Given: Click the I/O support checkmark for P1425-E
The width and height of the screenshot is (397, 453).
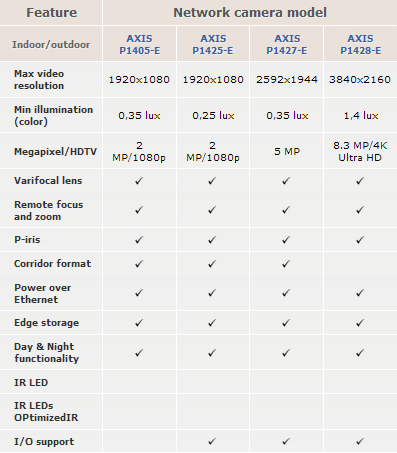Looking at the screenshot, I should pos(212,442).
